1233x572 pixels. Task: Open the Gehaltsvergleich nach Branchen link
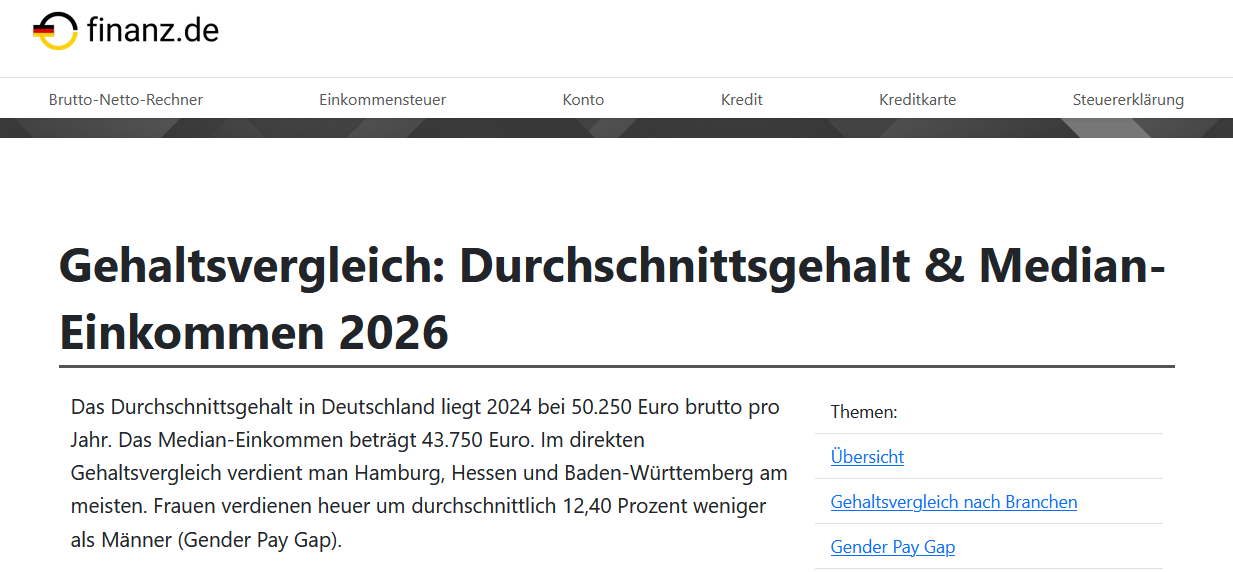954,501
